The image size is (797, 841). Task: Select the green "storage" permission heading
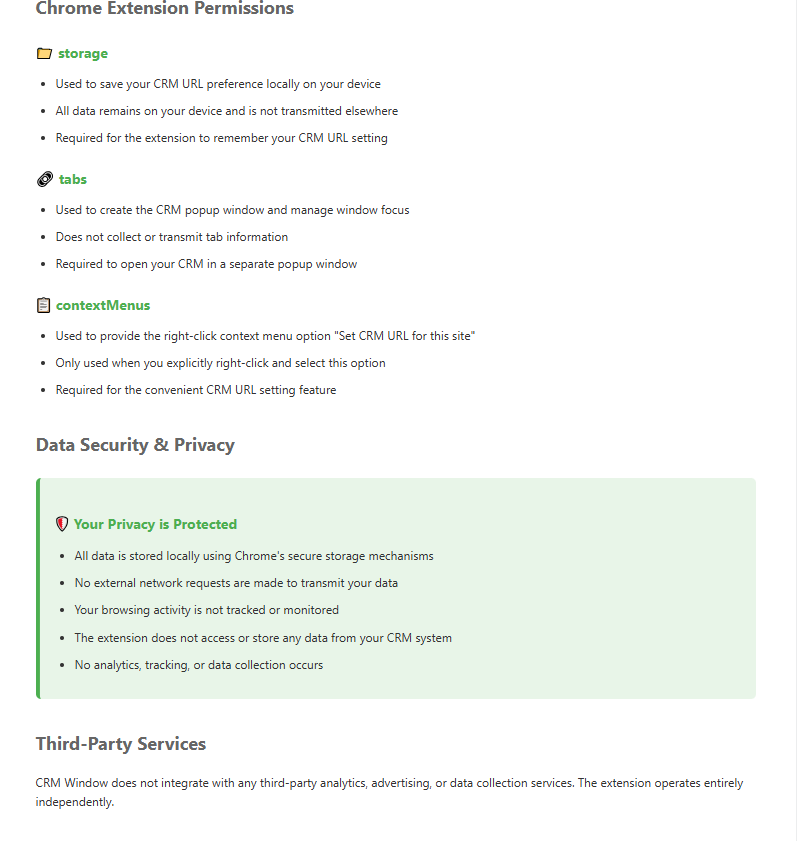(83, 53)
